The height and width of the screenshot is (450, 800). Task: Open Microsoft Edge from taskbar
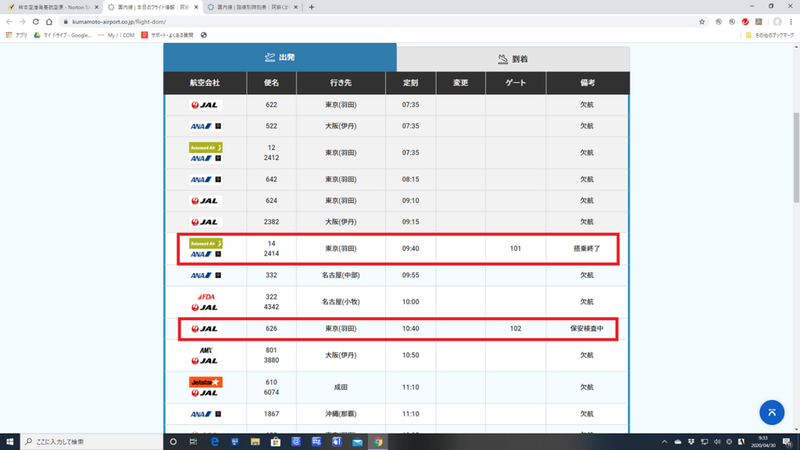coord(214,442)
